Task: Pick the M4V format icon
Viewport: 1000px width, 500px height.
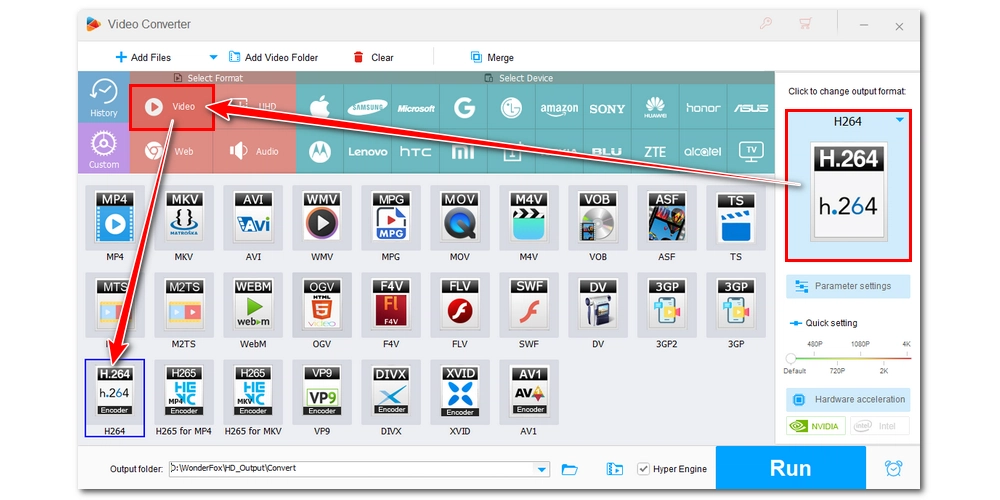Action: click(x=528, y=218)
